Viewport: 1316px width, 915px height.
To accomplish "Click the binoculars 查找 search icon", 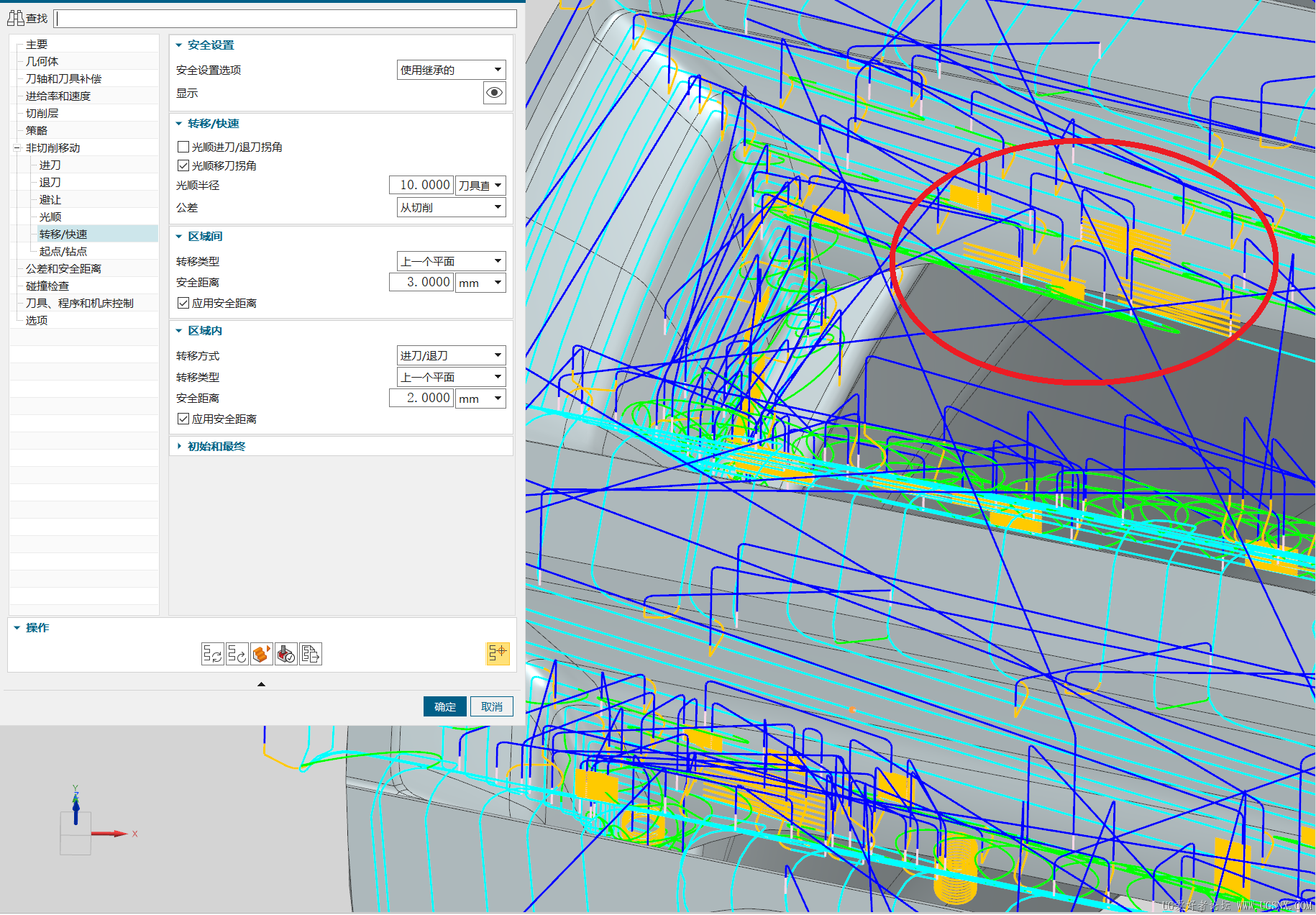I will [15, 18].
